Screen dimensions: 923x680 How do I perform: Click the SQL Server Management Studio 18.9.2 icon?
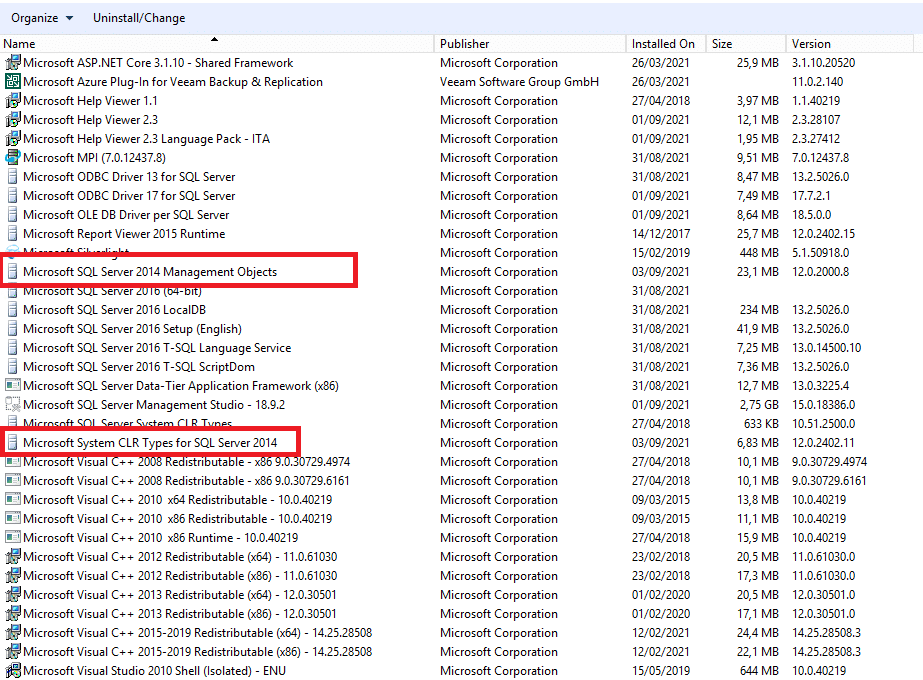click(x=12, y=404)
